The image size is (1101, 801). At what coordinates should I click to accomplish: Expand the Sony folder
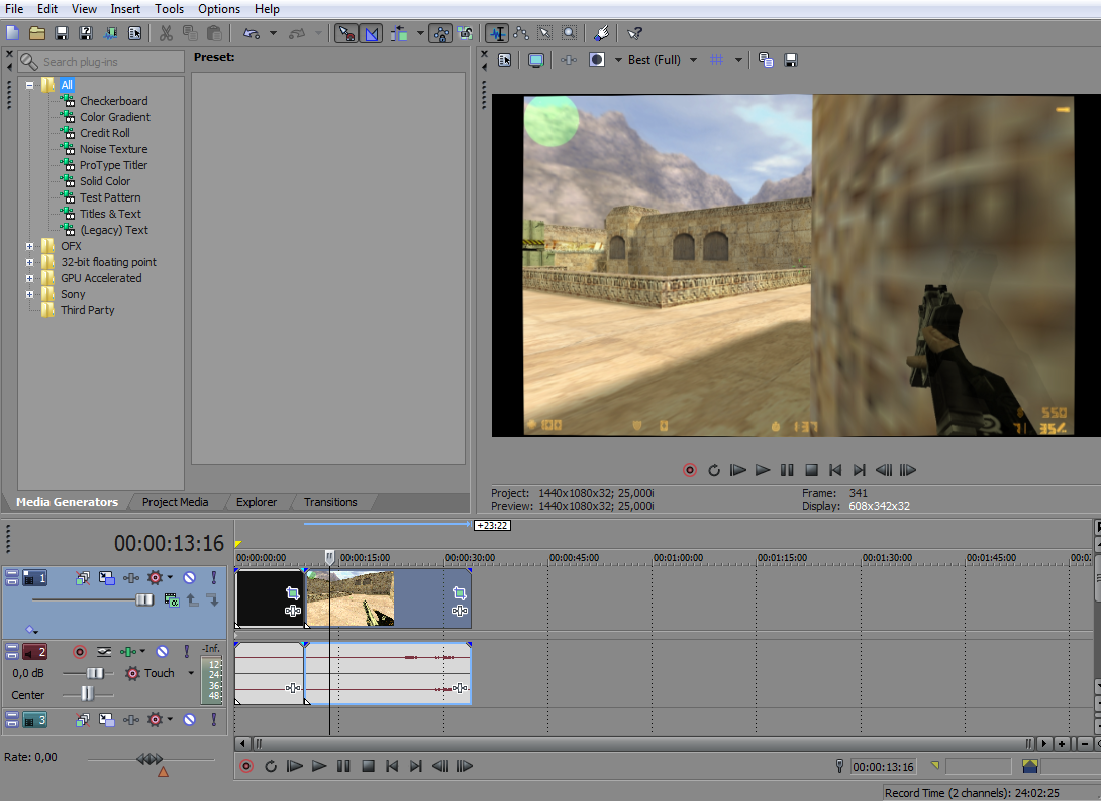point(29,295)
